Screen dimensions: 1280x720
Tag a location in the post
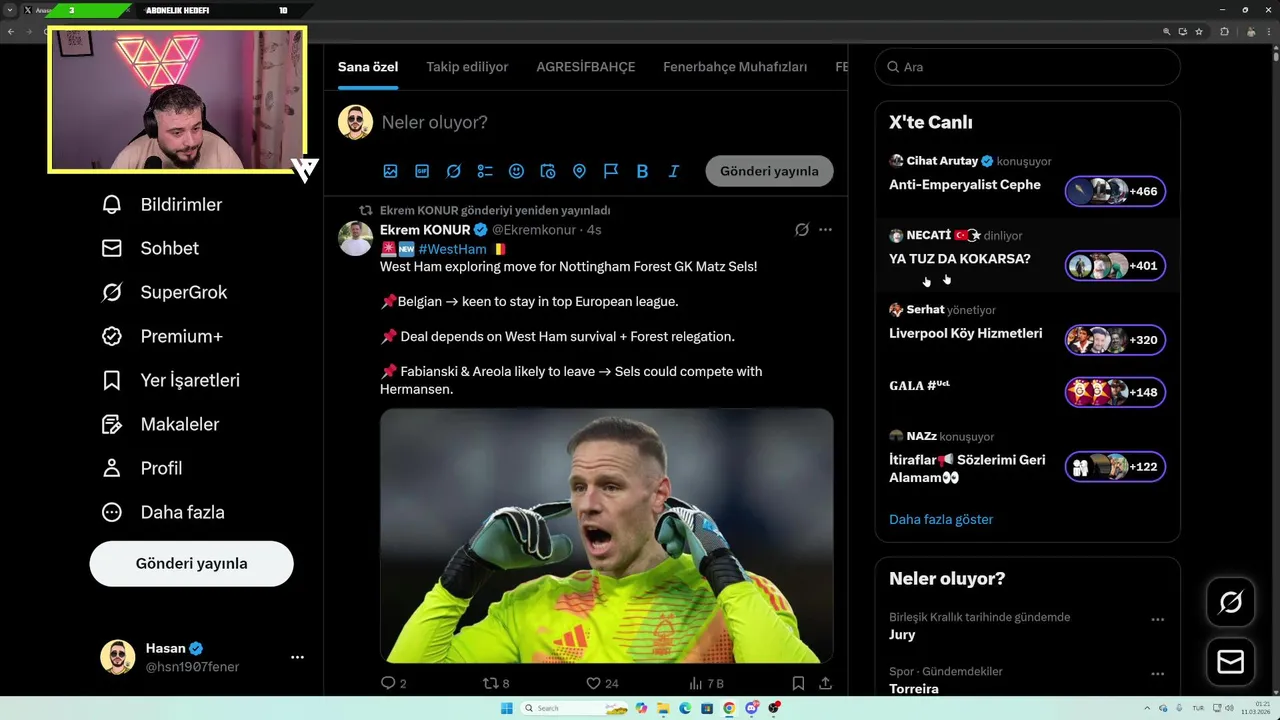pos(579,171)
